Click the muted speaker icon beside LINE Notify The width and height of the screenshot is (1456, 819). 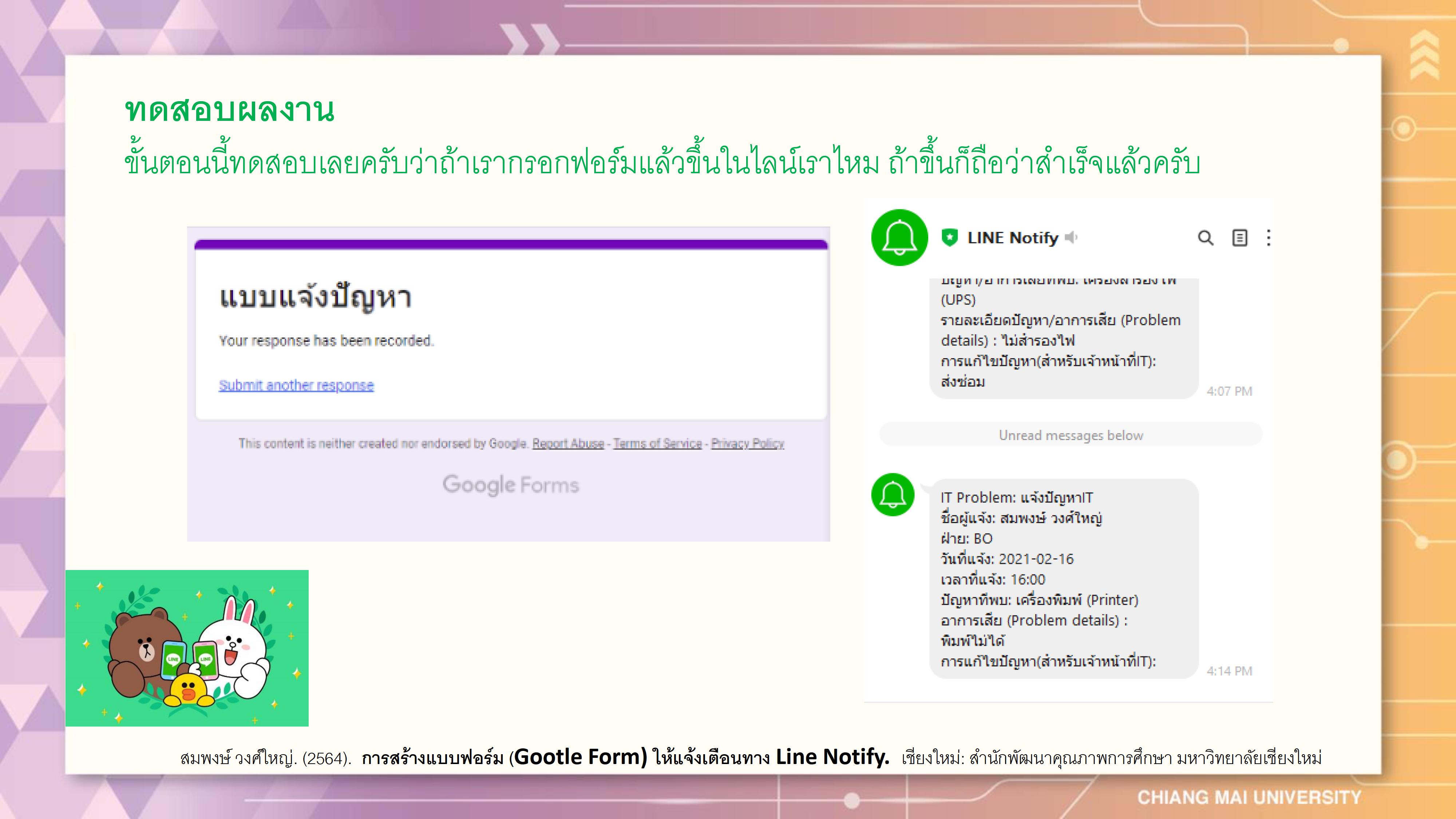click(x=1071, y=237)
